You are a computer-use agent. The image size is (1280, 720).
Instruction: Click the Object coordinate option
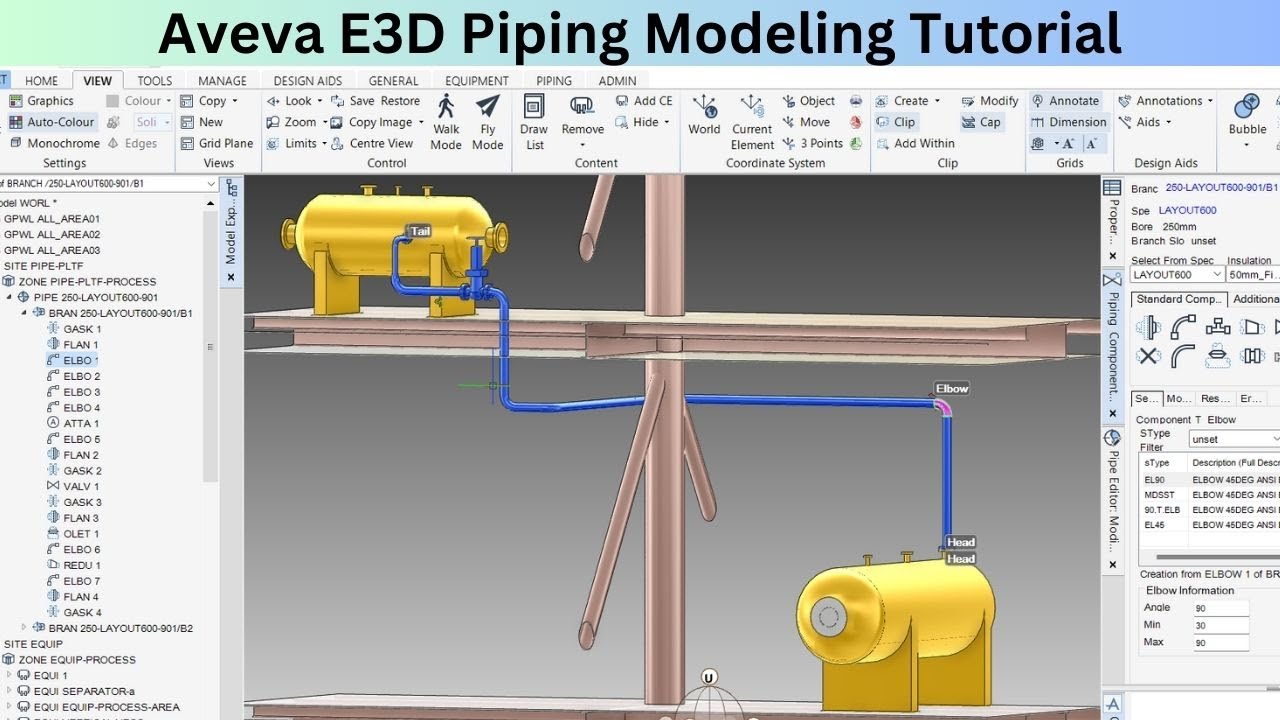[x=808, y=101]
